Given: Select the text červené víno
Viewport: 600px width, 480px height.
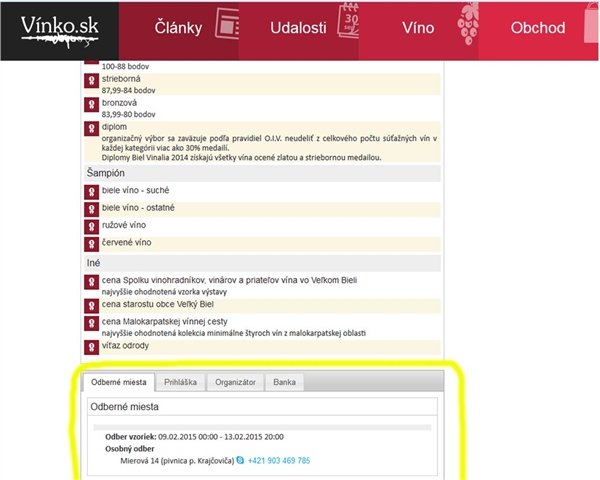Looking at the screenshot, I should [x=126, y=242].
